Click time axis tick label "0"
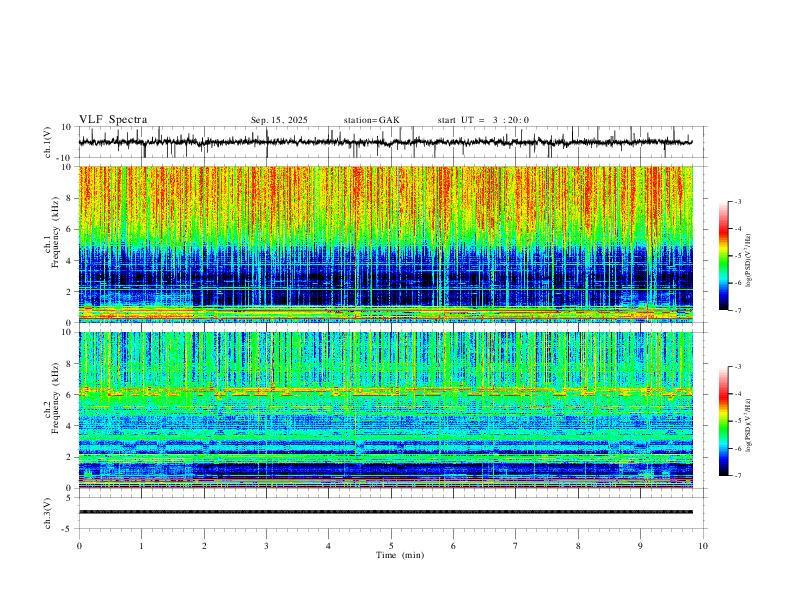 [x=79, y=546]
